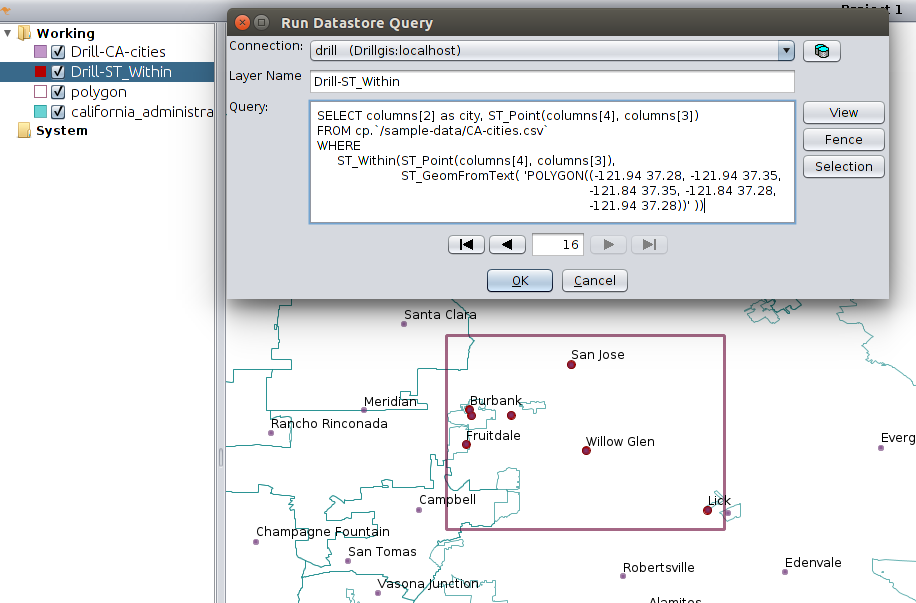Cancel the datastore query dialog

(595, 280)
